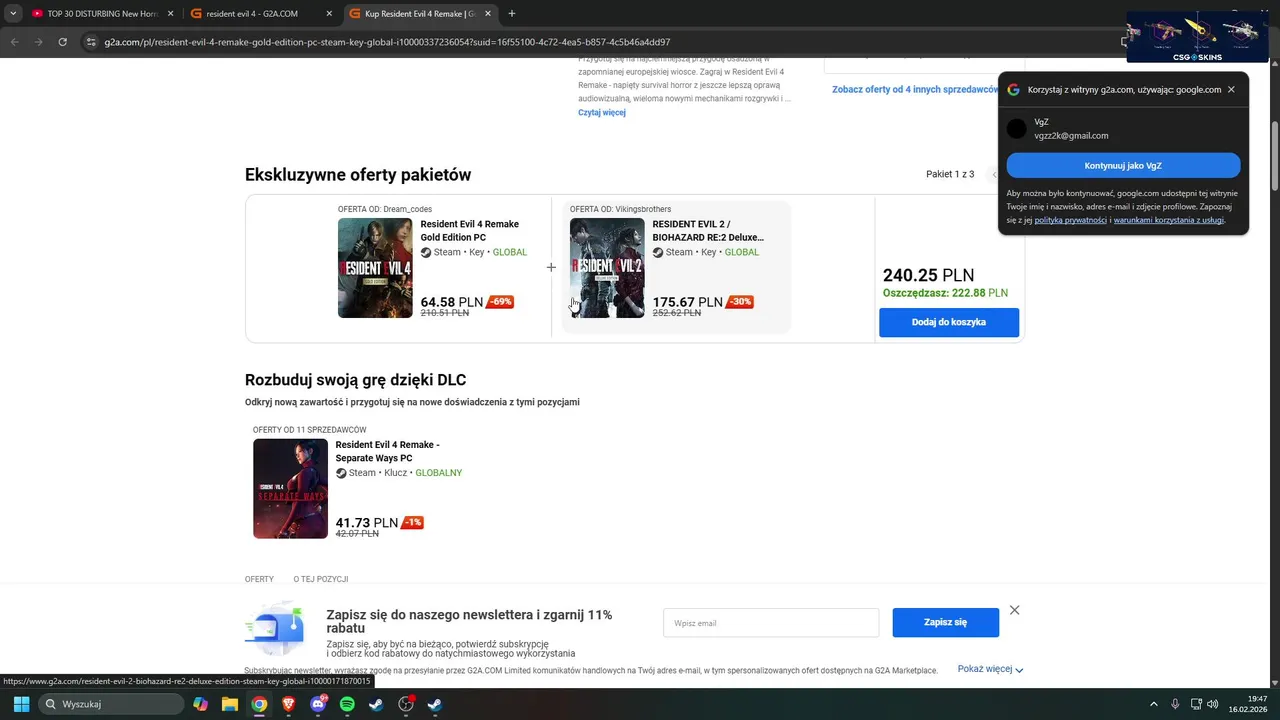1280x720 pixels.
Task: Focus the g2a.com address bar URL
Action: coord(387,42)
